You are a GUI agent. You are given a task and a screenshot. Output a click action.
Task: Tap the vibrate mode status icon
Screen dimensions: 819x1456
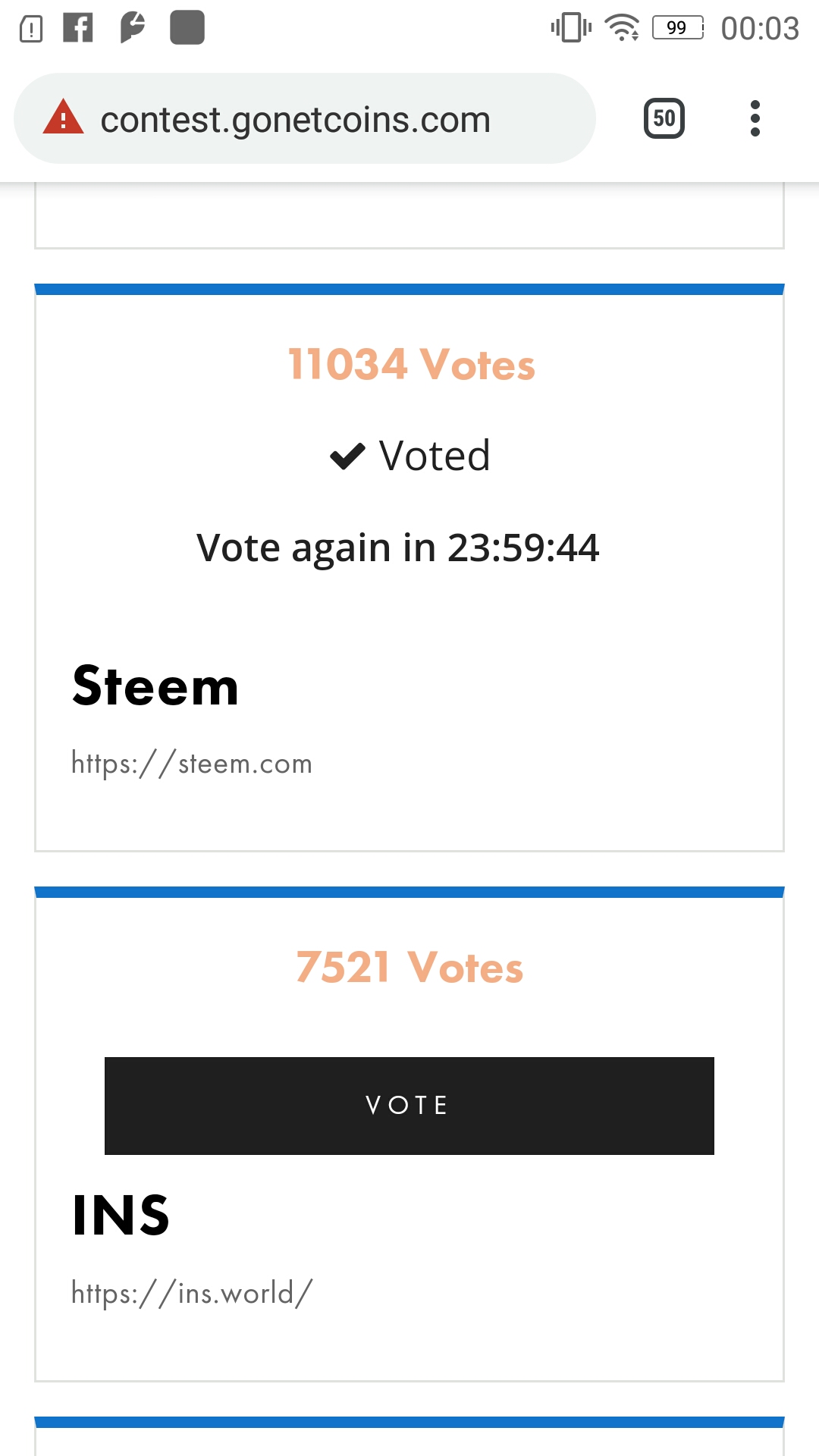(x=571, y=28)
